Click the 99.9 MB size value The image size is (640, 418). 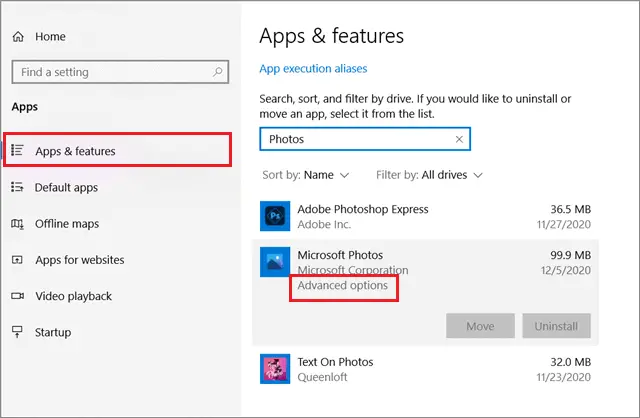tap(571, 255)
